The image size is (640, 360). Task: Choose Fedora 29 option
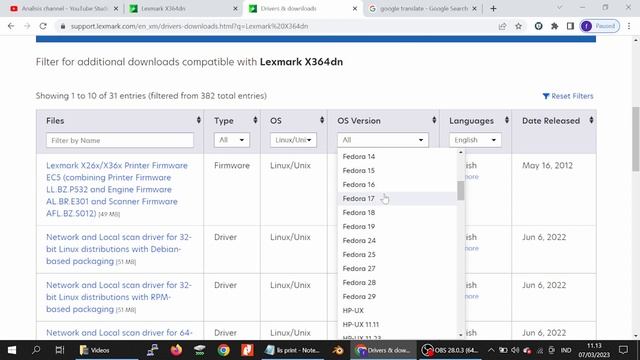[x=397, y=297]
